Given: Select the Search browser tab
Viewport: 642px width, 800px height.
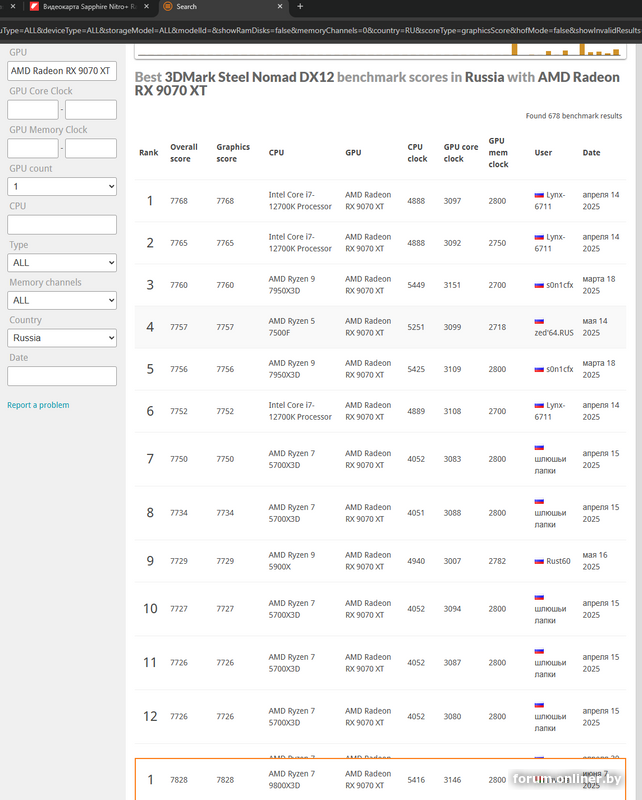Looking at the screenshot, I should pos(223,7).
